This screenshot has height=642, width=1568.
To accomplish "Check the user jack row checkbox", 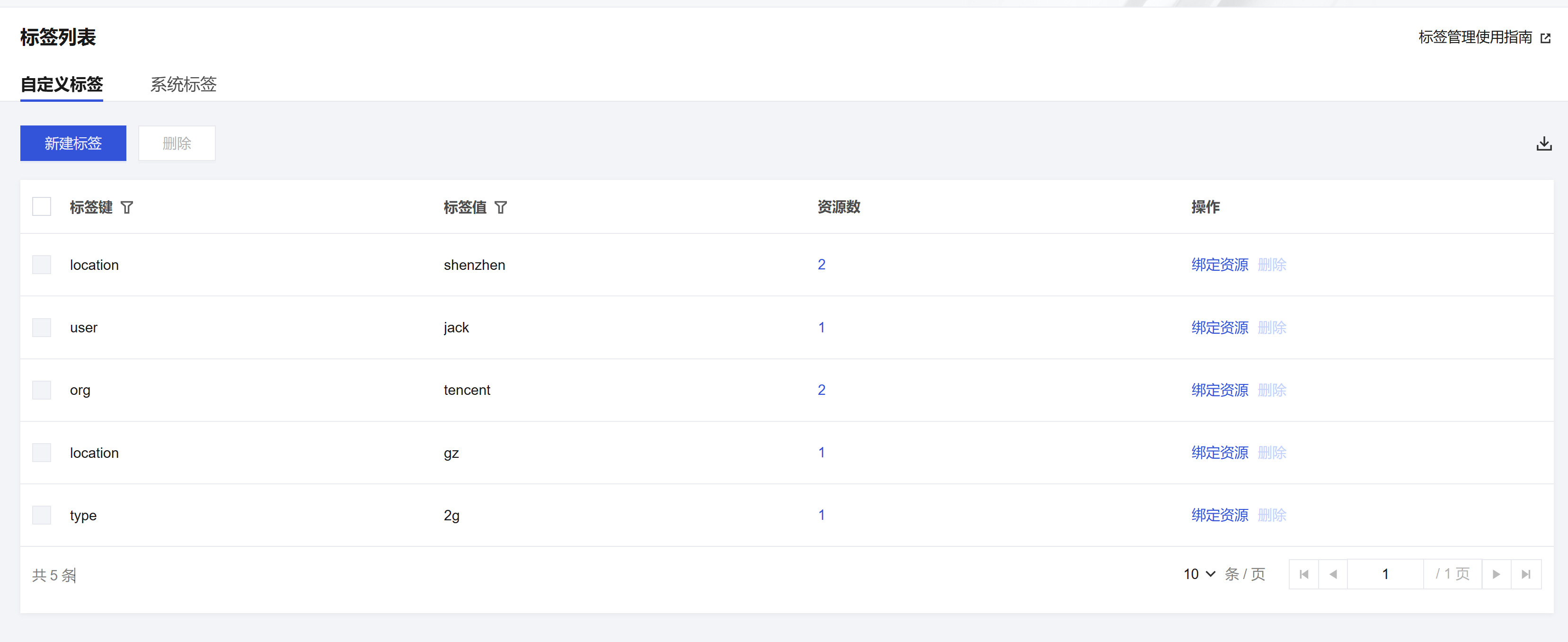I will pos(41,328).
